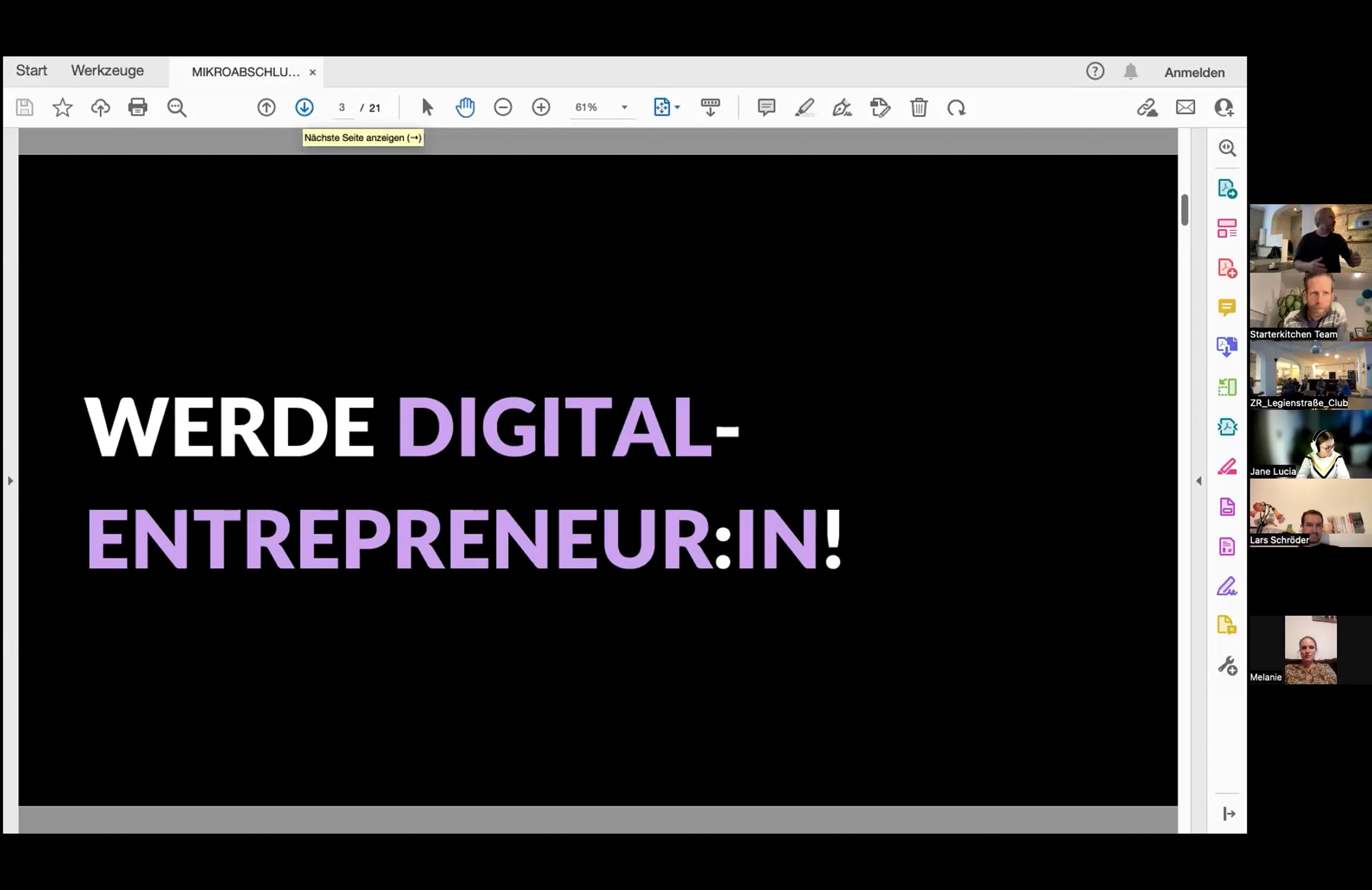Click the page number input field

[342, 107]
